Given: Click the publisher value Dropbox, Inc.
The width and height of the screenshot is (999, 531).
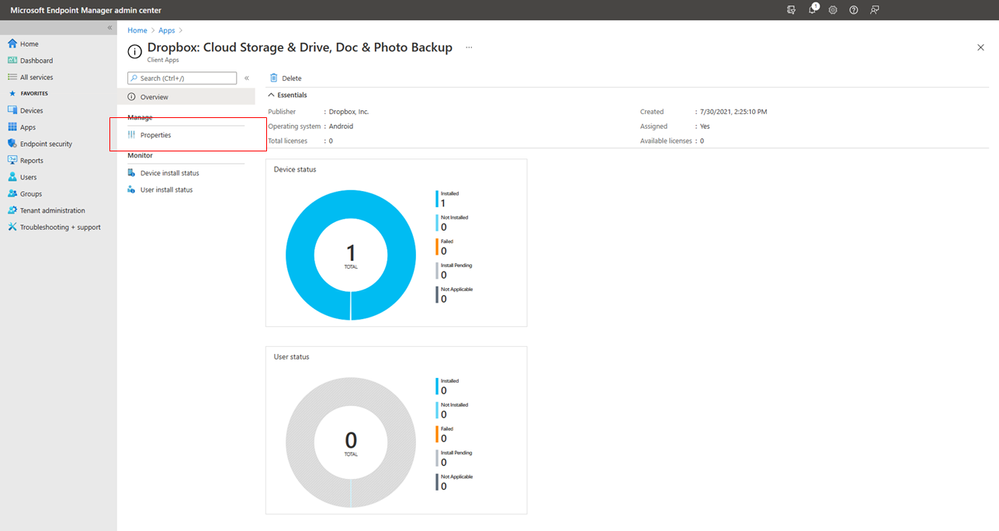Looking at the screenshot, I should 349,112.
